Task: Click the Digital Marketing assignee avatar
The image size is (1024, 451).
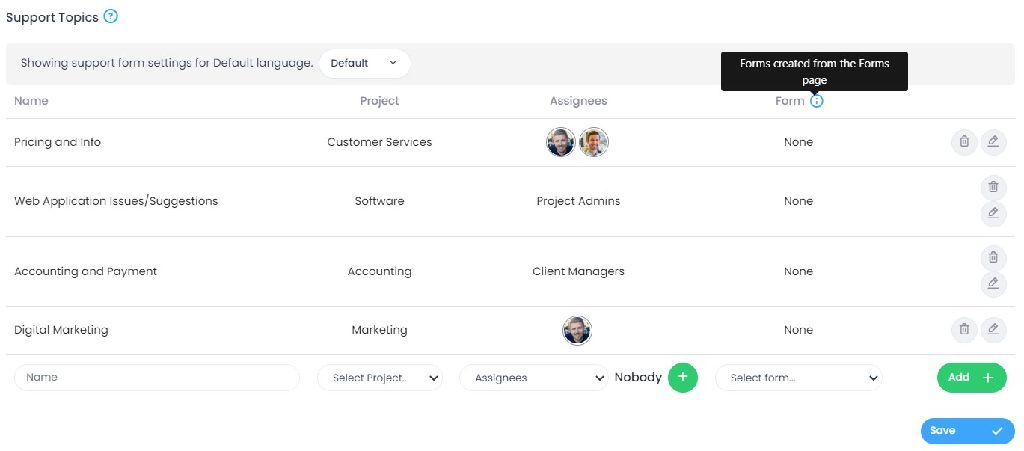Action: pos(577,330)
